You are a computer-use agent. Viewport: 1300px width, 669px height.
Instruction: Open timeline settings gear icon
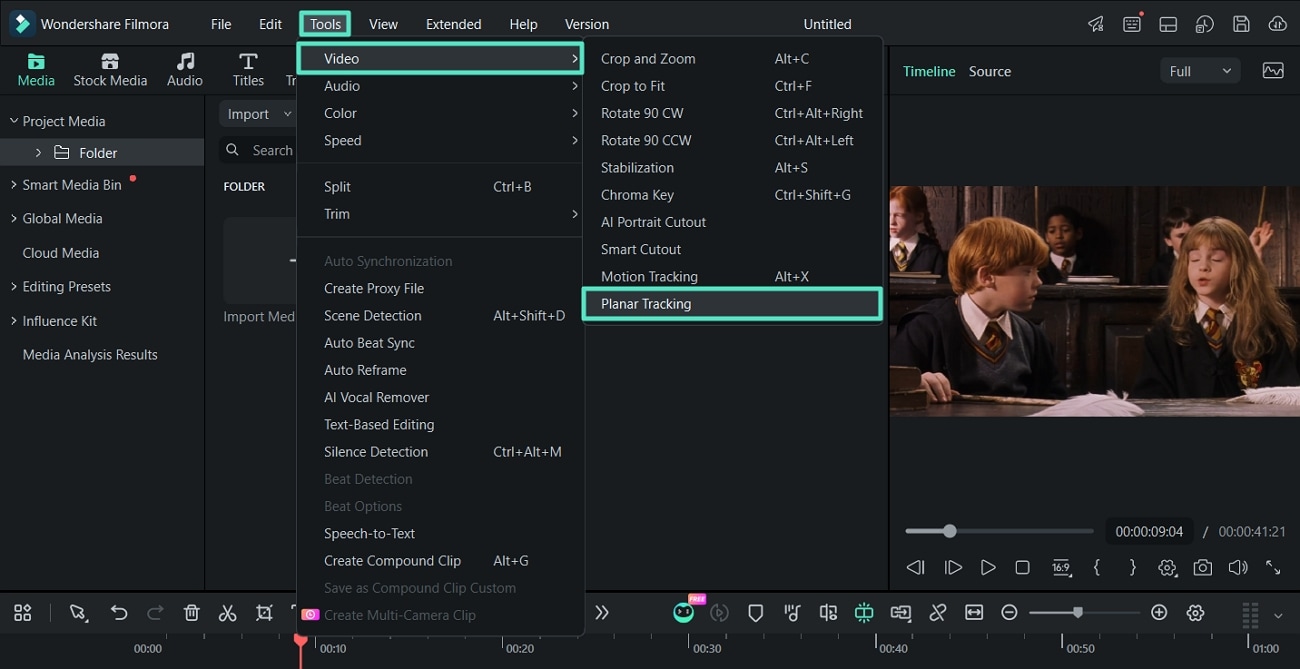[1195, 613]
